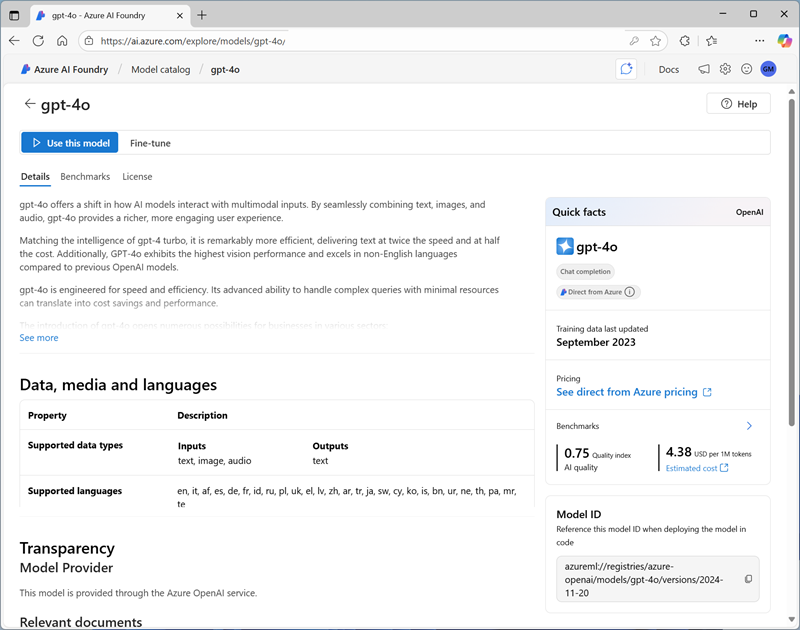Open the announcements megaphone icon
The image size is (800, 630).
coord(704,69)
